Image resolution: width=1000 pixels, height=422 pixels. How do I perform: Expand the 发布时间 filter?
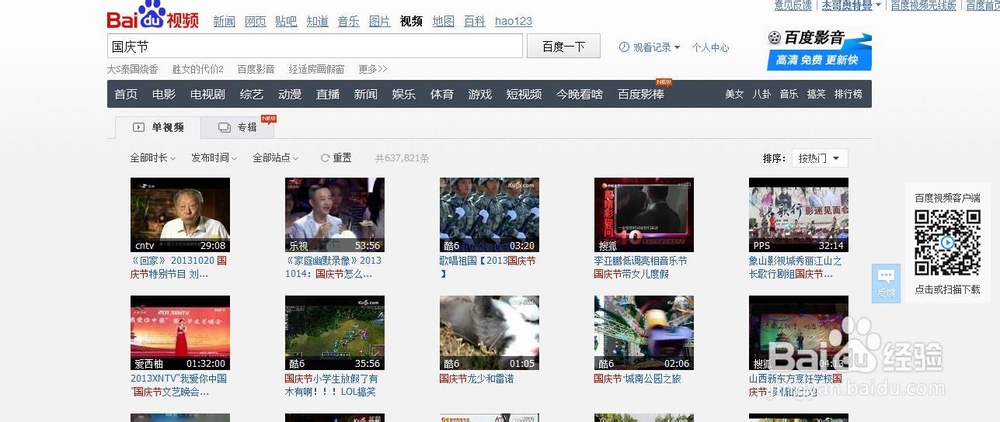214,157
